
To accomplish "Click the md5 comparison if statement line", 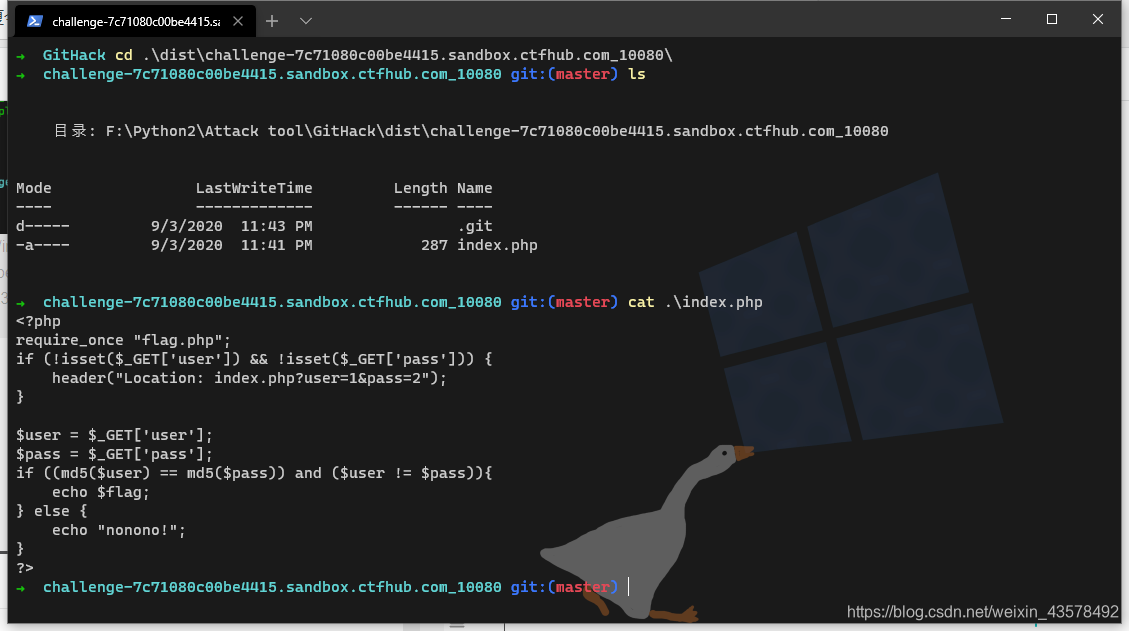I will [254, 473].
